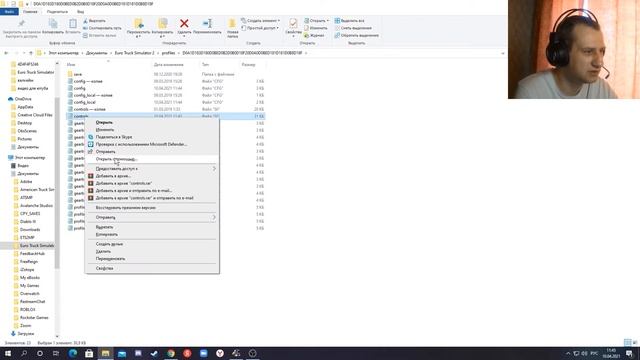Select 'Этот компьютер' in the navigation pane
Image resolution: width=640 pixels, height=360 pixels.
(29, 158)
